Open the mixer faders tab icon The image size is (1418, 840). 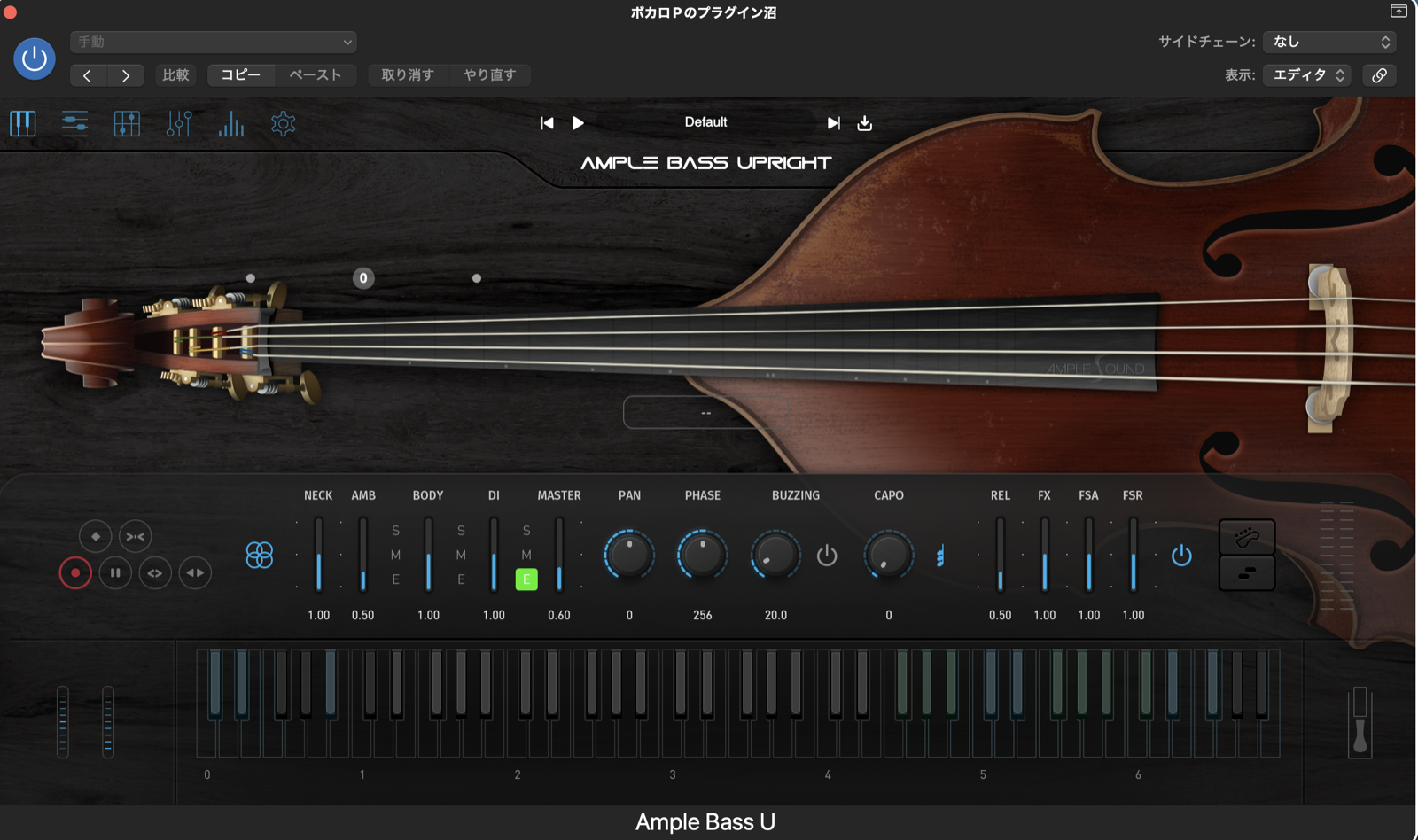click(179, 123)
